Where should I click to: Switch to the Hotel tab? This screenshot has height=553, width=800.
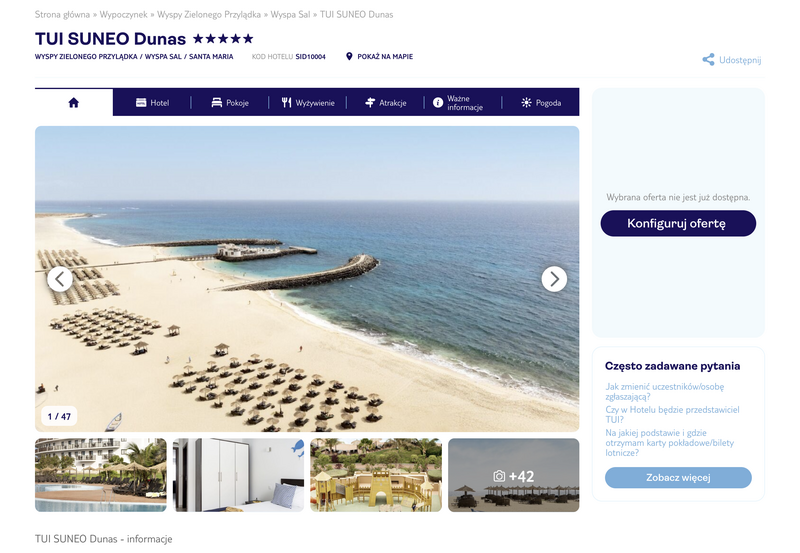(x=152, y=103)
